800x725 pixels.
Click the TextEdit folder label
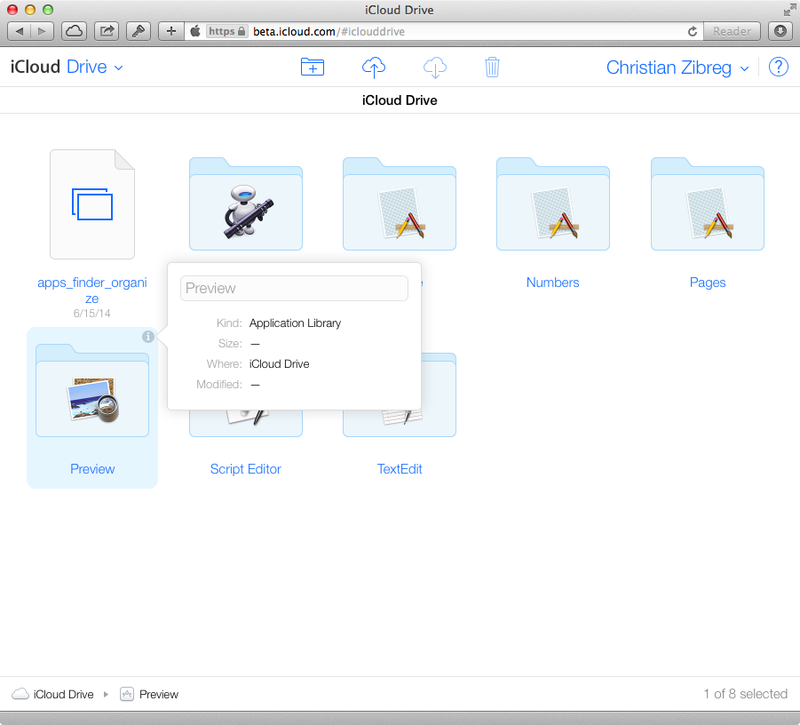tap(399, 469)
